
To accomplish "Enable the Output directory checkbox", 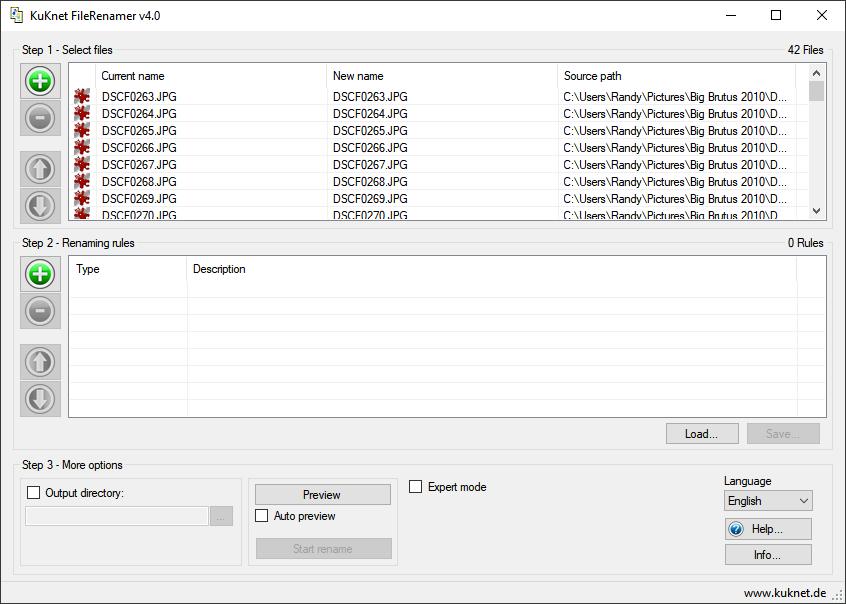I will (33, 492).
